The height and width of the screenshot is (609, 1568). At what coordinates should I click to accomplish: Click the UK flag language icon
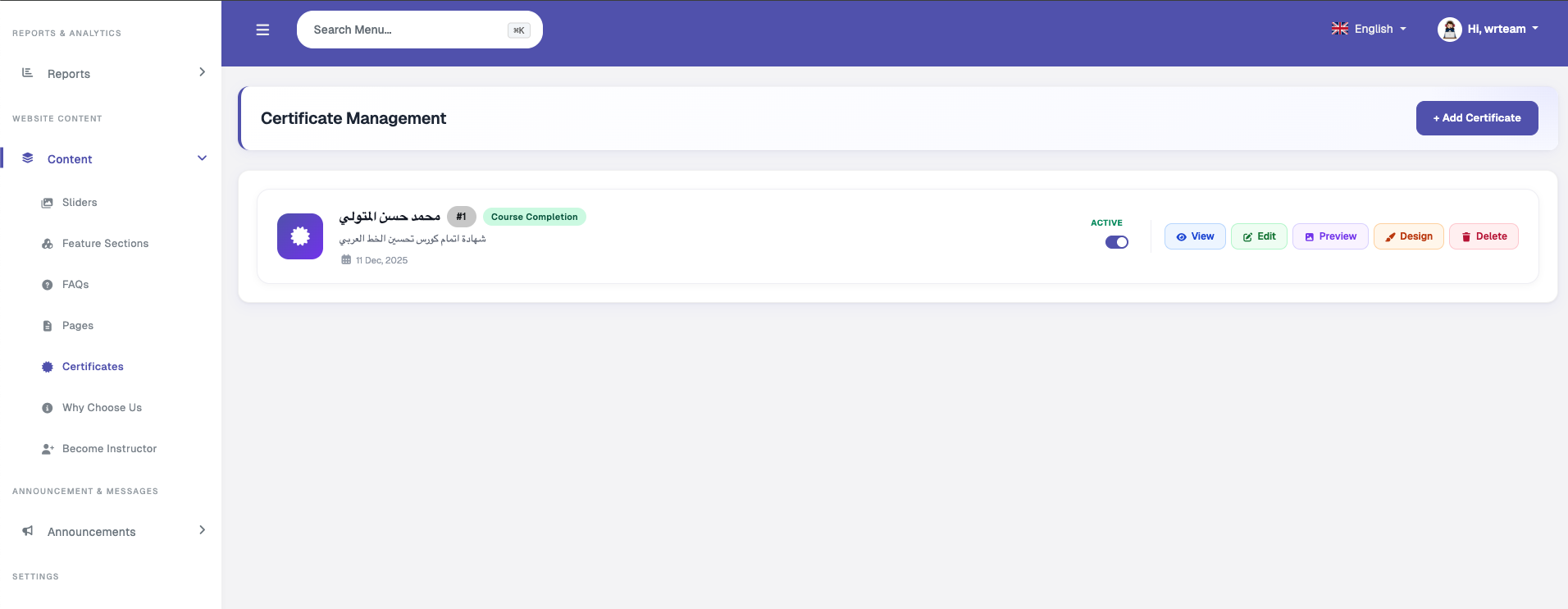(x=1340, y=29)
